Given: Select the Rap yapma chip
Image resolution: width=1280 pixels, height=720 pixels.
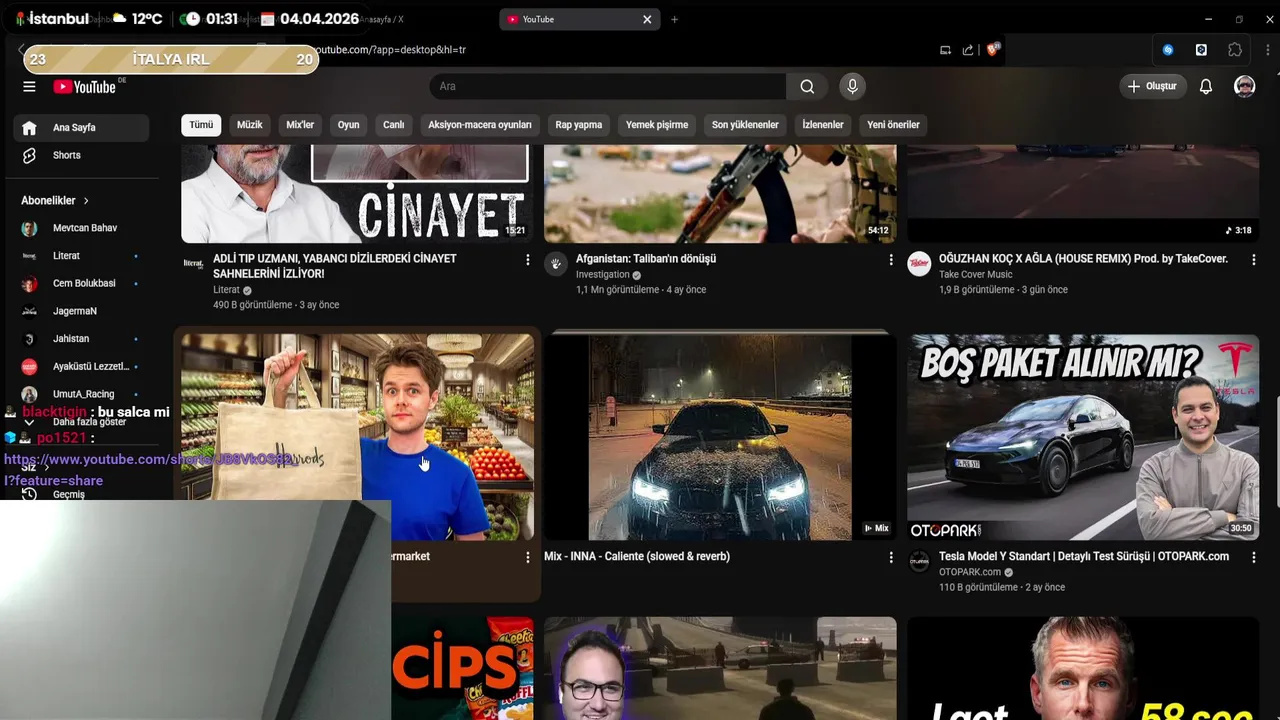Looking at the screenshot, I should click(x=579, y=125).
